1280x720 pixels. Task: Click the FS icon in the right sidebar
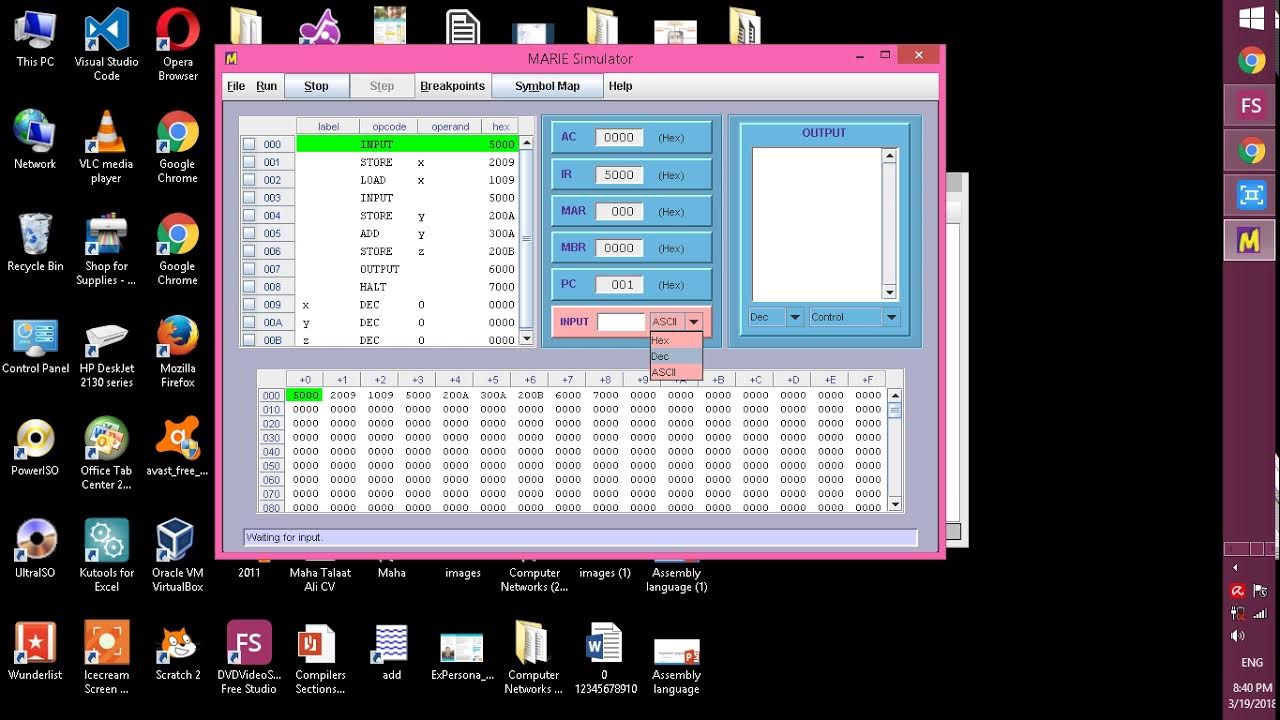pyautogui.click(x=1250, y=106)
